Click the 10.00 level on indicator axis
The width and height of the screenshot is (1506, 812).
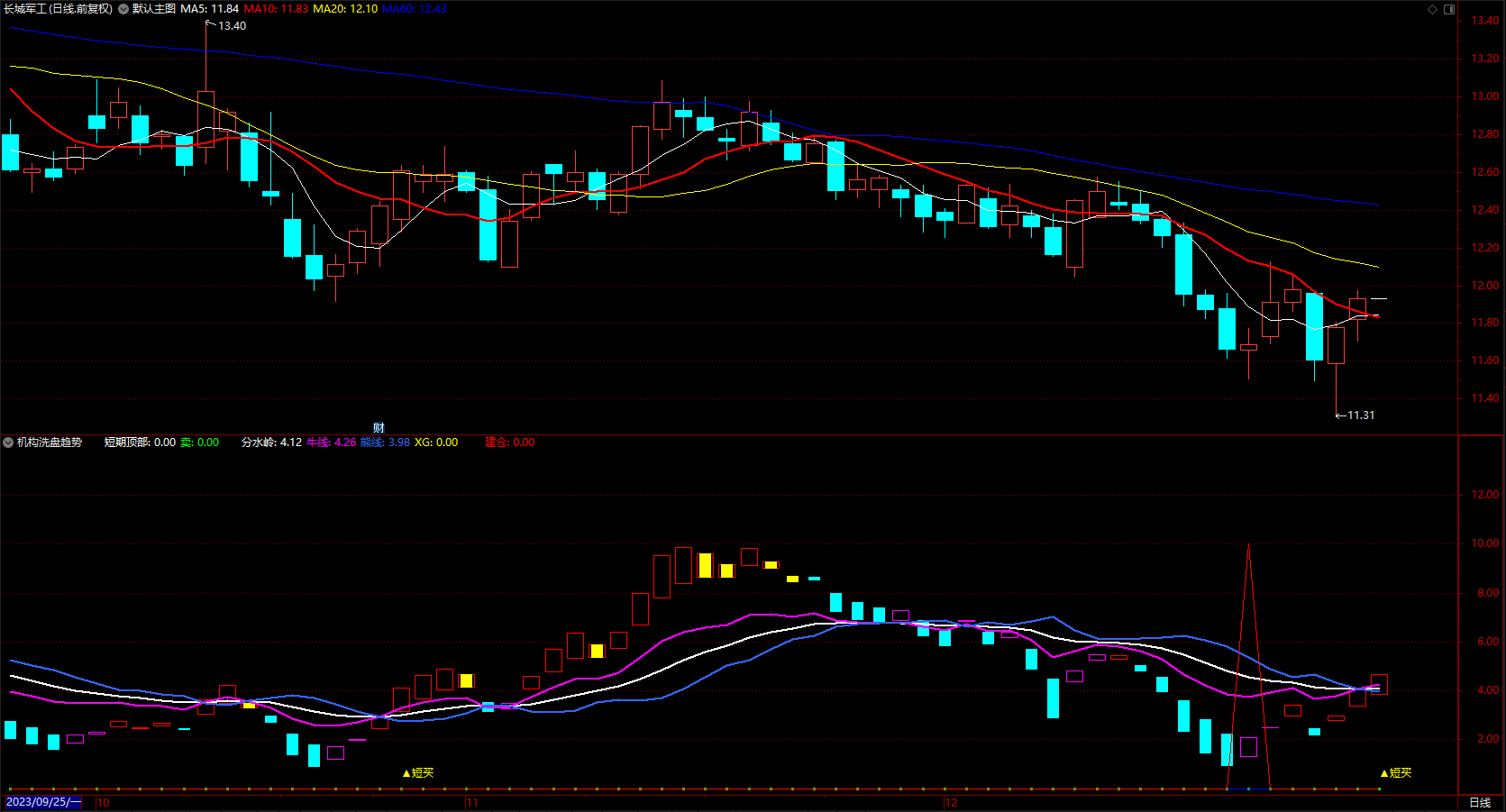[1485, 543]
